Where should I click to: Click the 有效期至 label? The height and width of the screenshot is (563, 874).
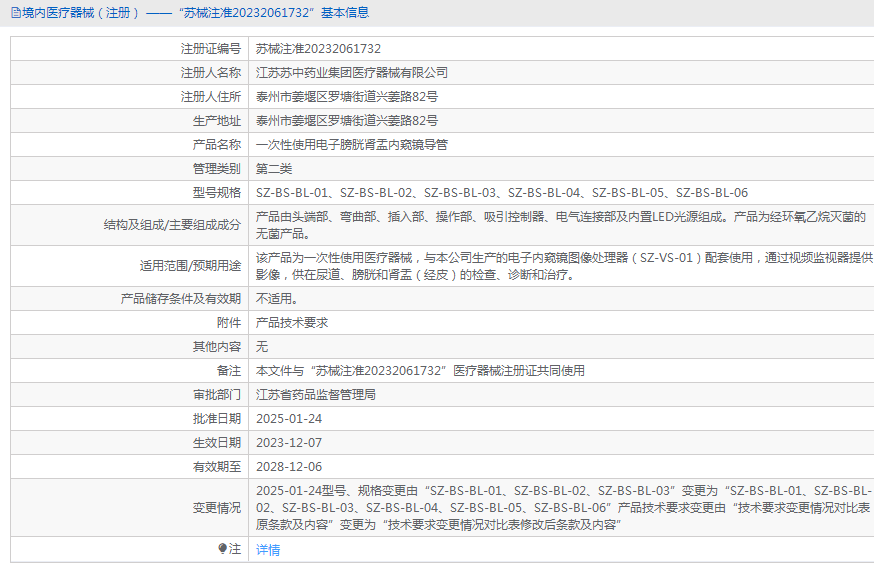pos(217,467)
